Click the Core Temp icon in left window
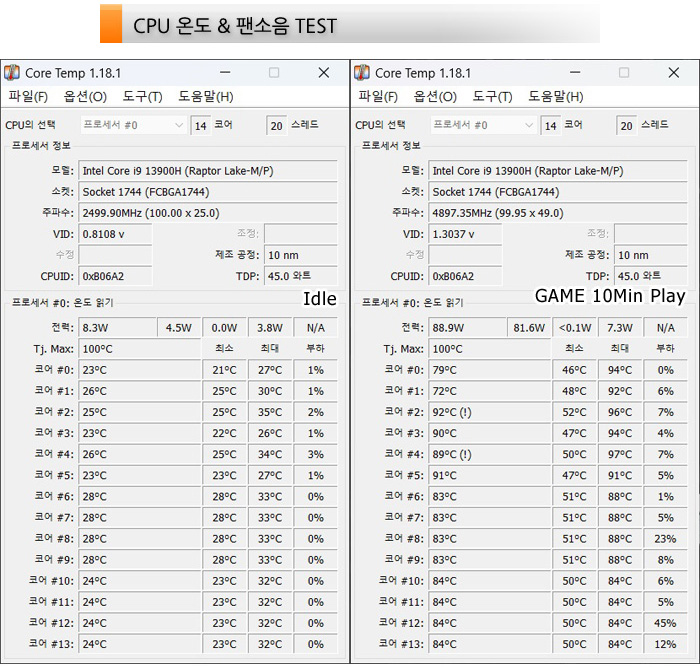This screenshot has height=667, width=700. coord(12,73)
